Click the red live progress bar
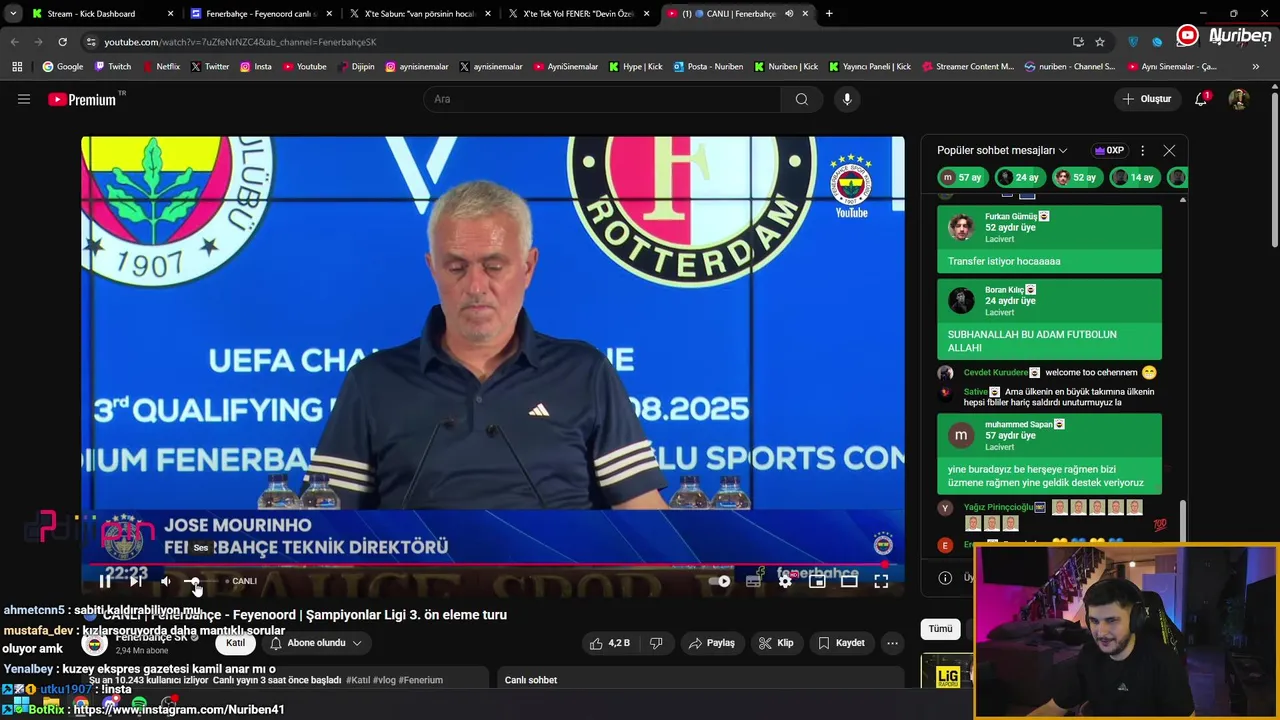This screenshot has height=720, width=1280. 487,565
